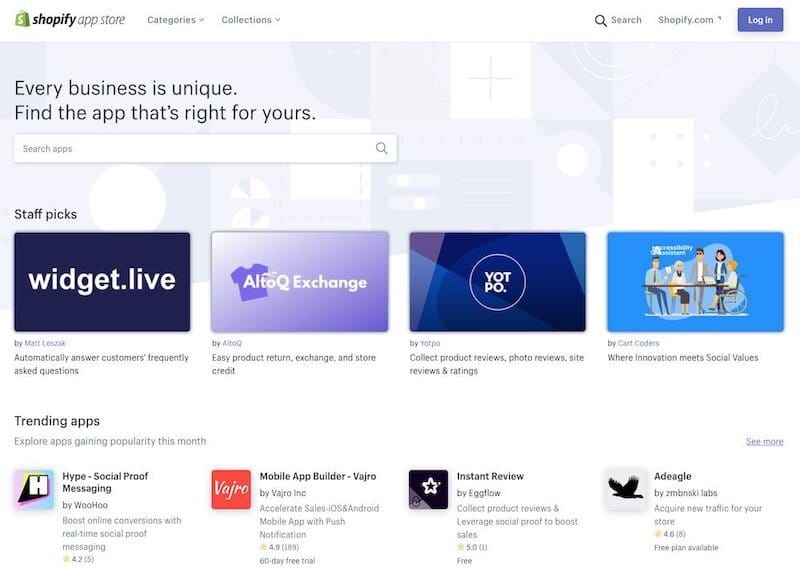This screenshot has height=568, width=800.
Task: Click 'Where Innovation meets Social Values' text
Action: tap(683, 358)
